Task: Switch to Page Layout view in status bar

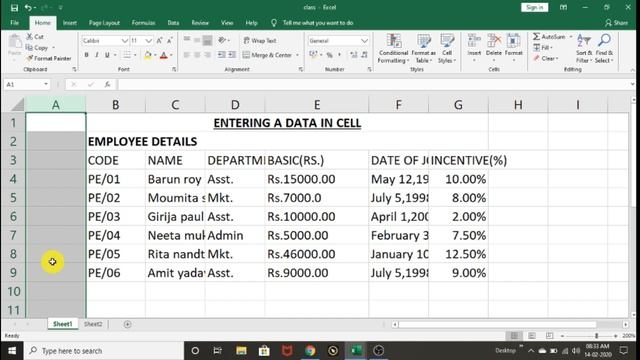Action: pos(532,336)
